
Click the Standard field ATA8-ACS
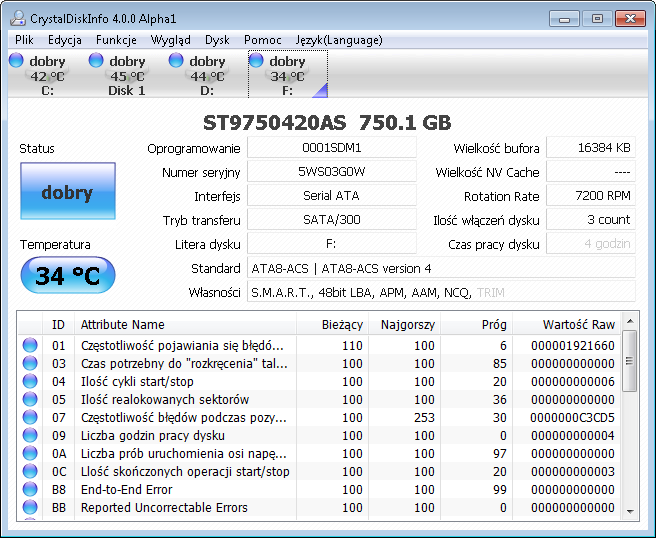[x=441, y=268]
